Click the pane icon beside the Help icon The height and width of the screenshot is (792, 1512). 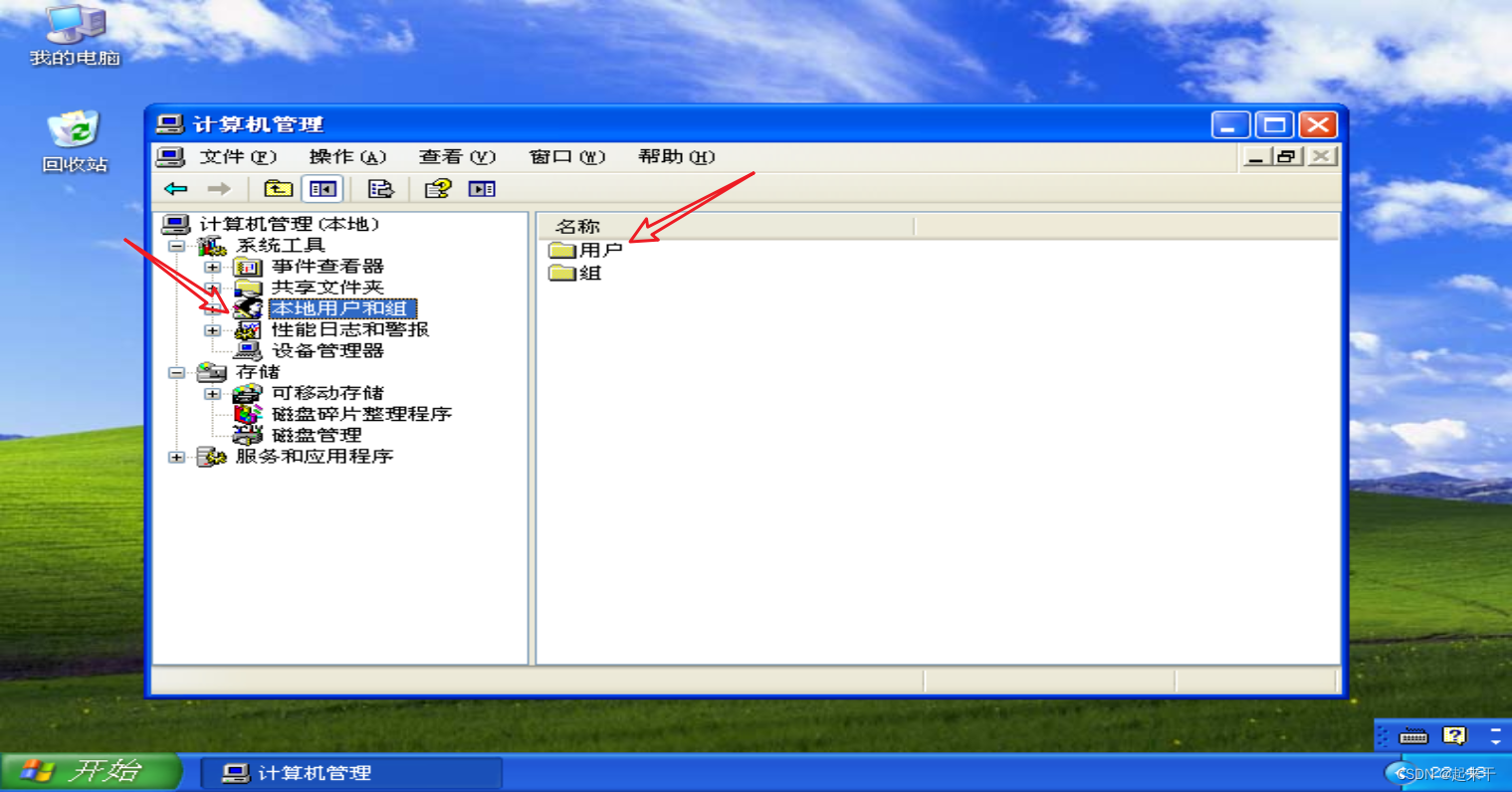point(482,189)
